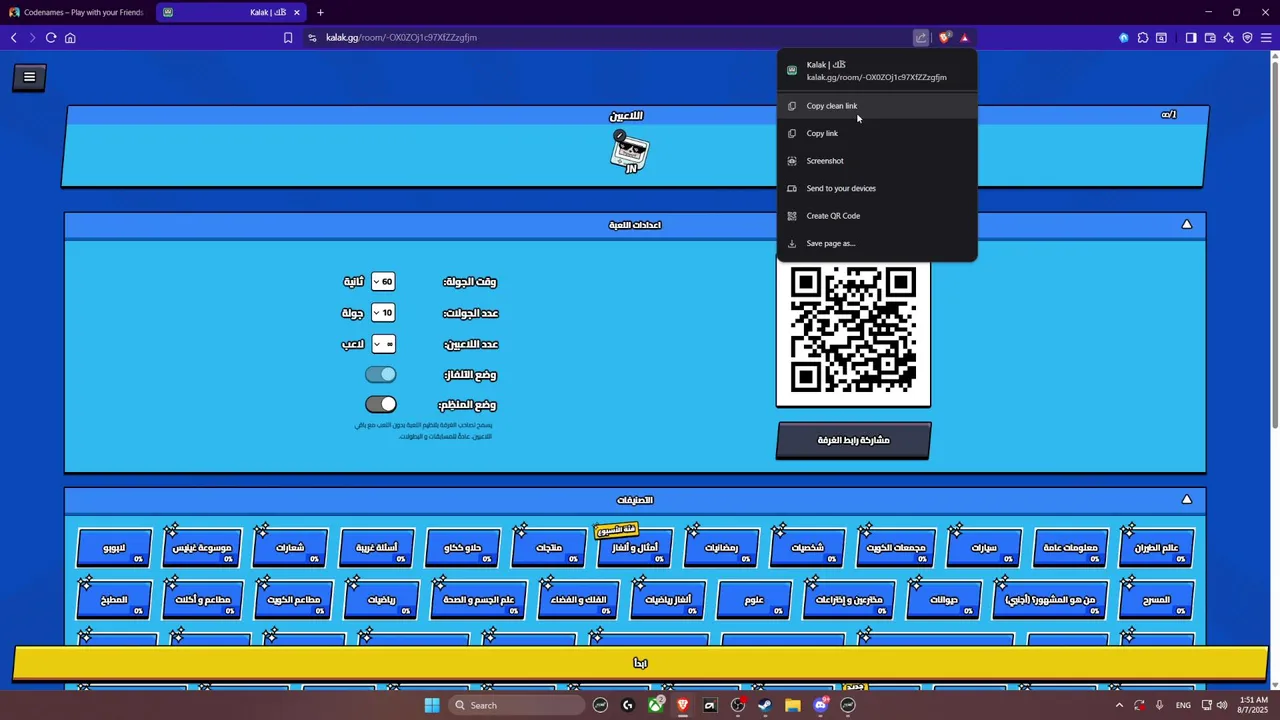The width and height of the screenshot is (1280, 720).
Task: Open the Windows Start button
Action: [432, 705]
